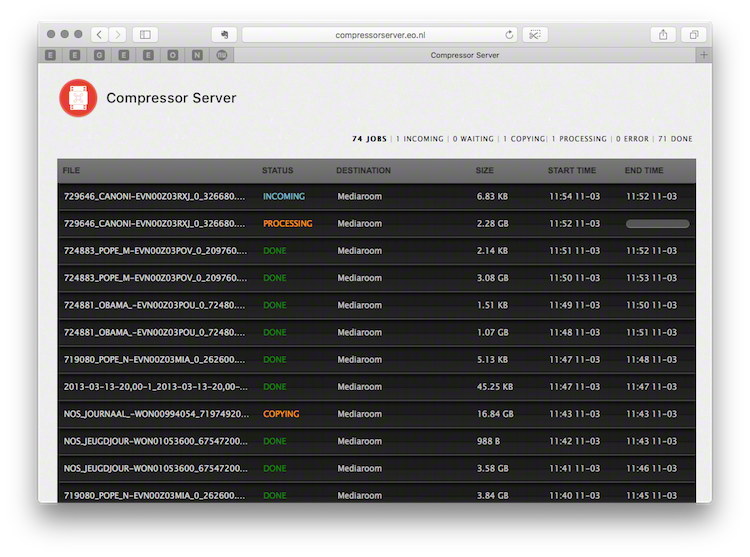This screenshot has width=750, height=557.
Task: Click the processing job's progress bar
Action: [x=657, y=224]
